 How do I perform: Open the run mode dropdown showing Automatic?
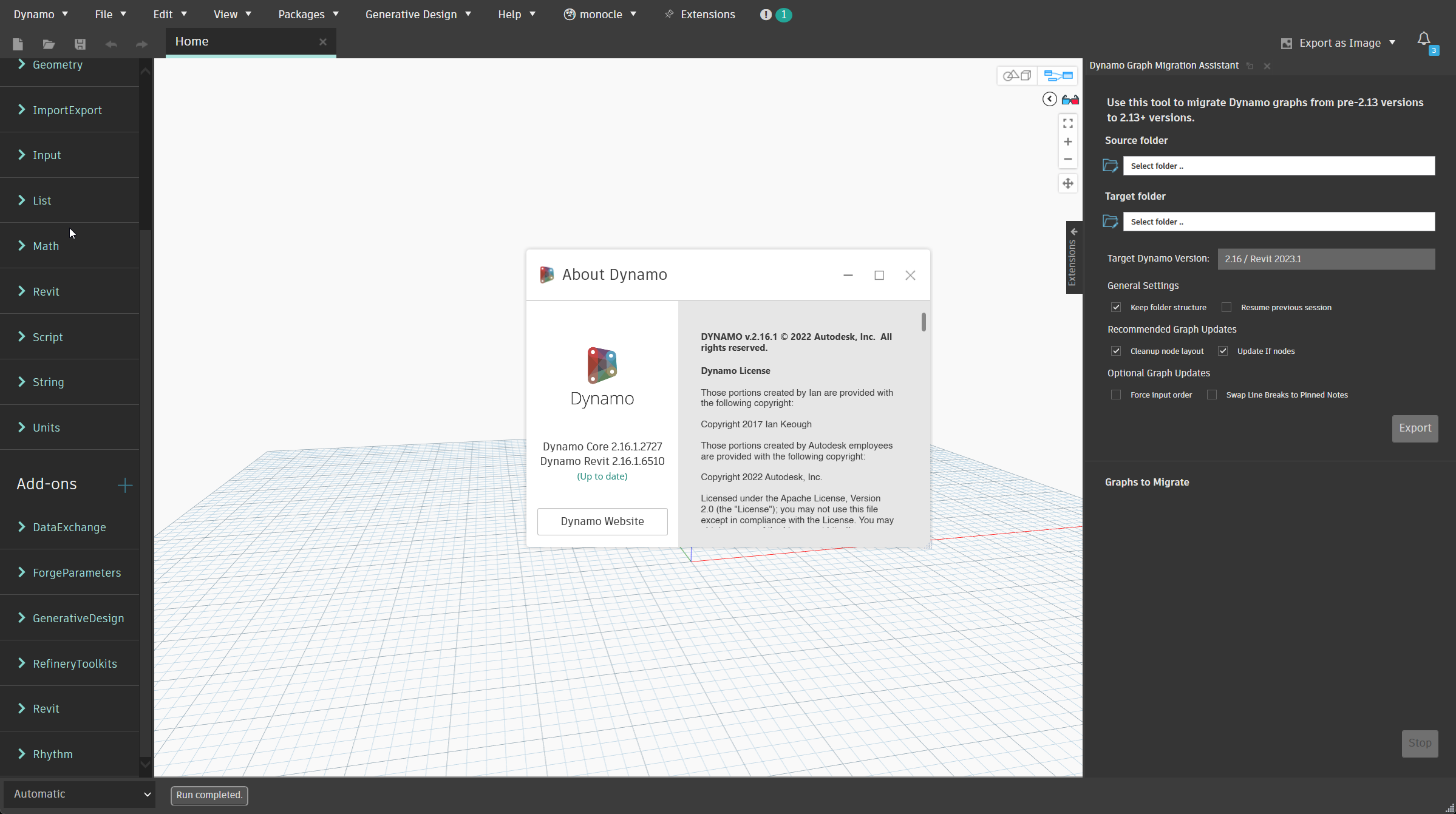[79, 794]
